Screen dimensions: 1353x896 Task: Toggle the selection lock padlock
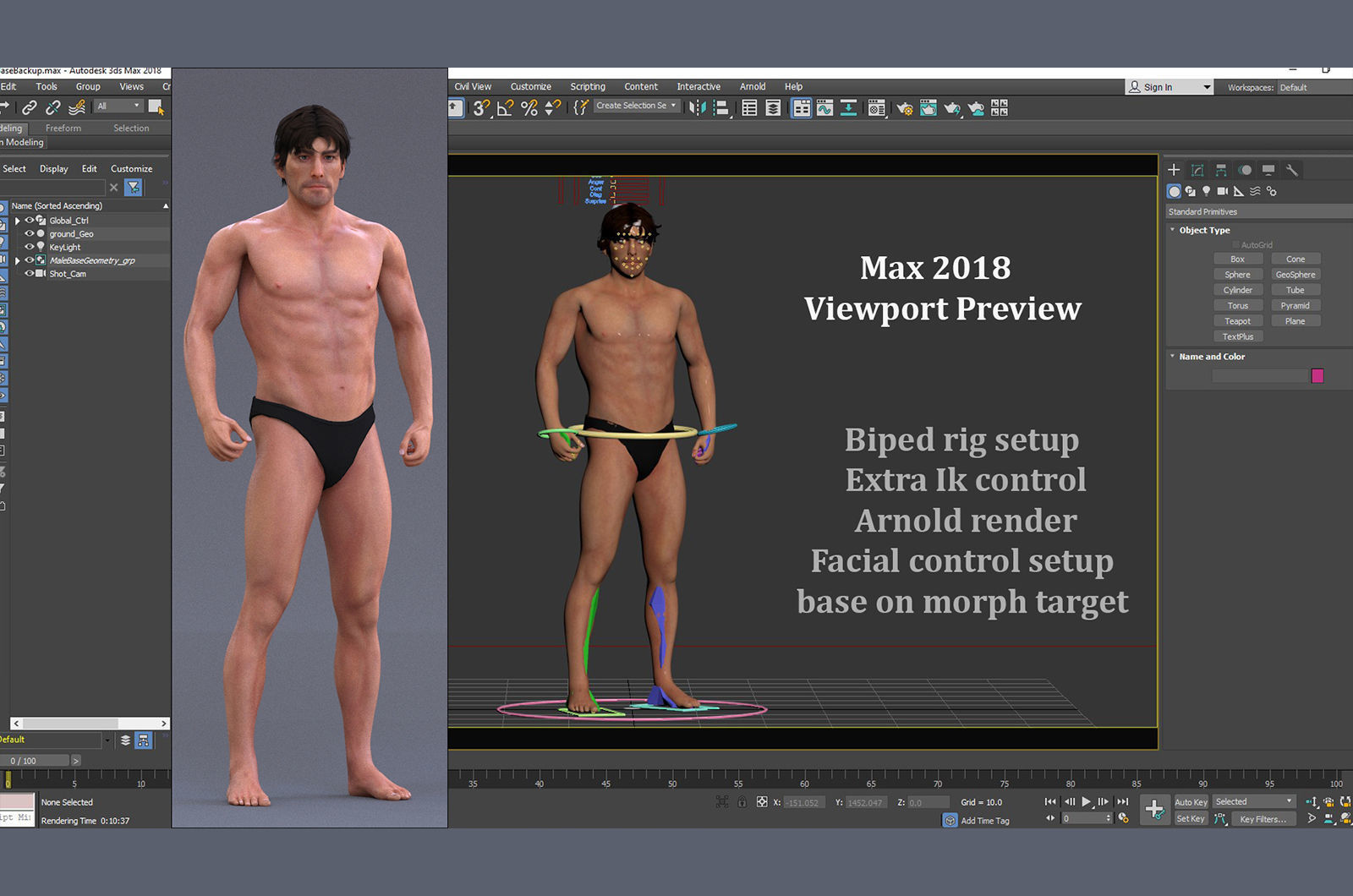click(742, 802)
